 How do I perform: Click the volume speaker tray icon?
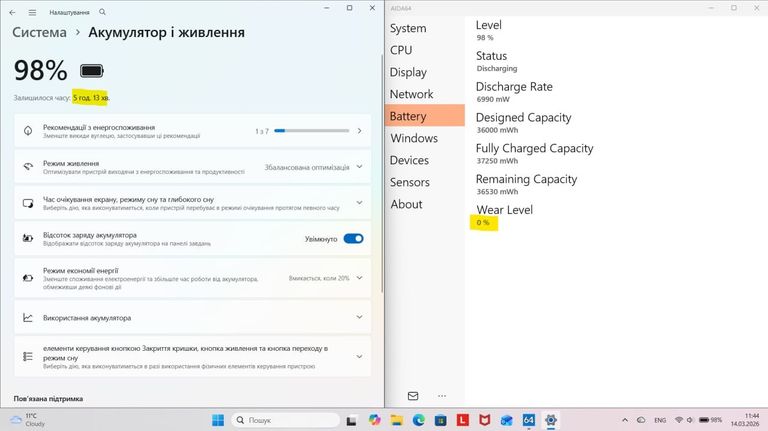690,420
